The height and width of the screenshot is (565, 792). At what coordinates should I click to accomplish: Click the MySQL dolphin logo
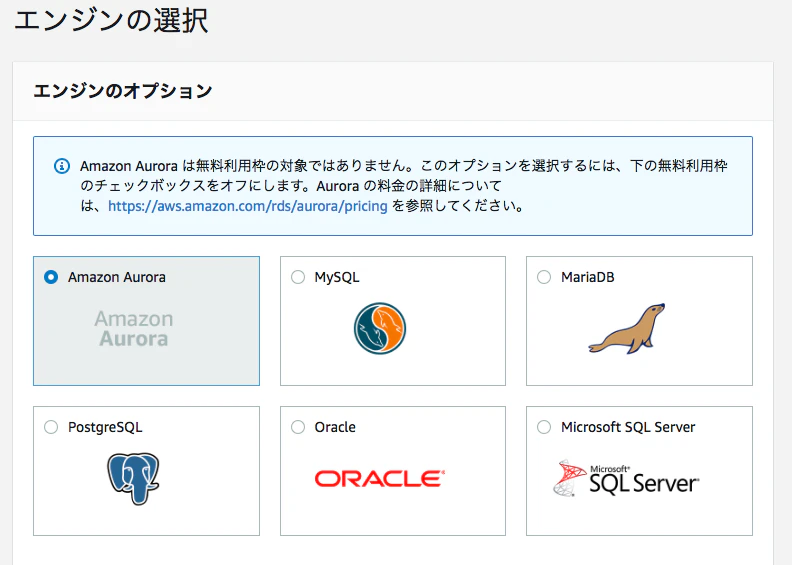380,328
